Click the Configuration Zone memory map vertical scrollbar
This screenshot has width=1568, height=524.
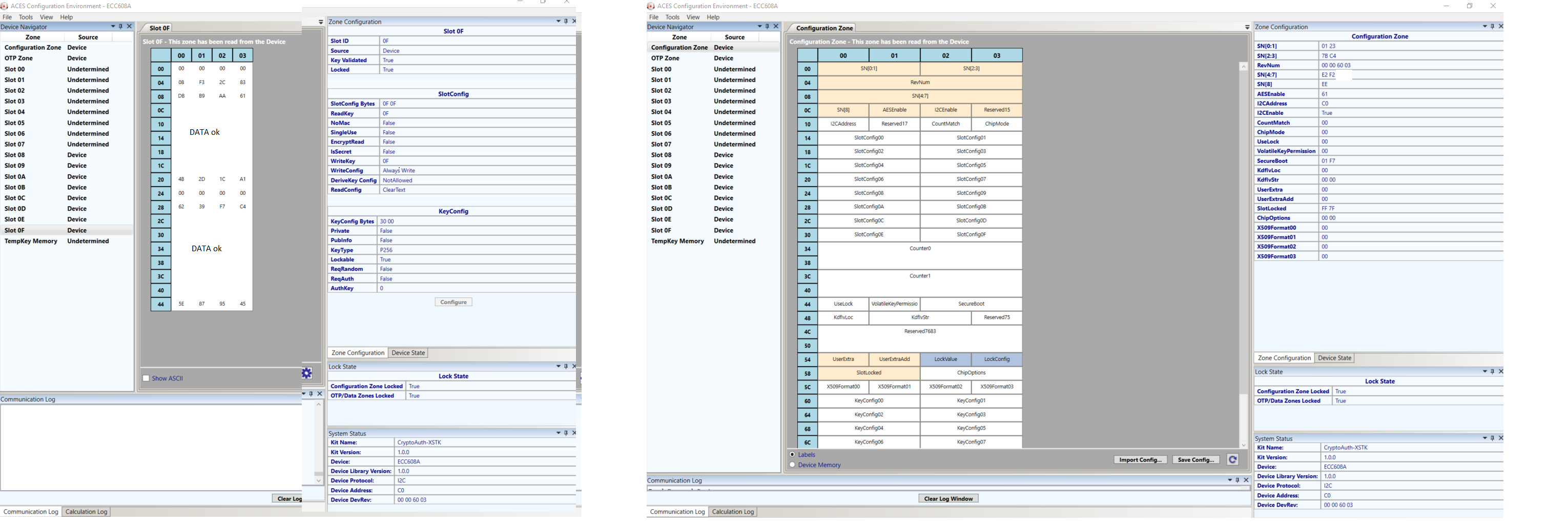pyautogui.click(x=1243, y=256)
